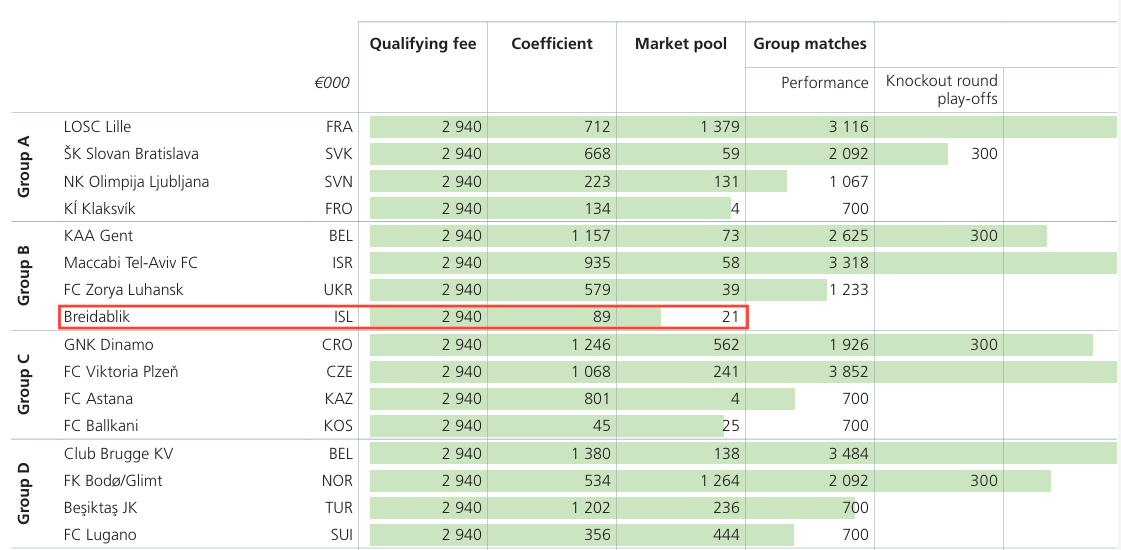Click the Breidablik club name
This screenshot has height=550, width=1121.
[x=97, y=316]
